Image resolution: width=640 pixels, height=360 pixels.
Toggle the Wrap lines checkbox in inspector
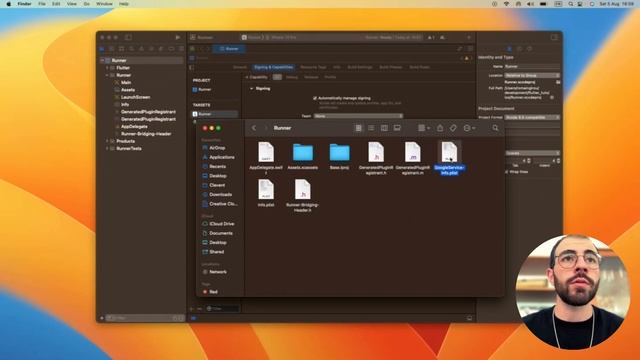[507, 172]
